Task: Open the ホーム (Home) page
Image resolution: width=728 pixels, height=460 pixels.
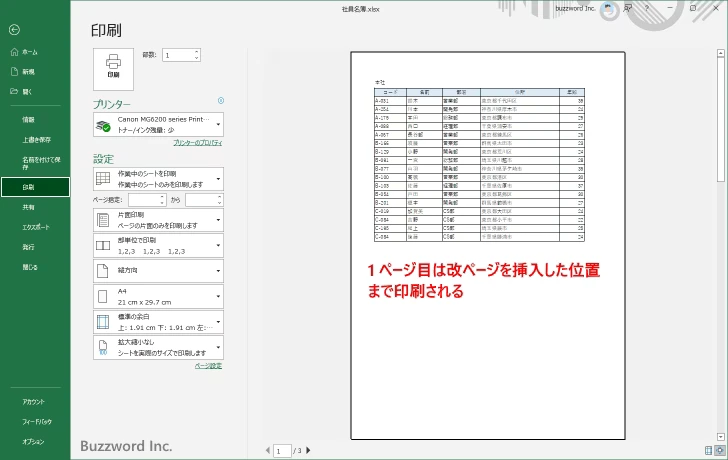Action: (24, 52)
